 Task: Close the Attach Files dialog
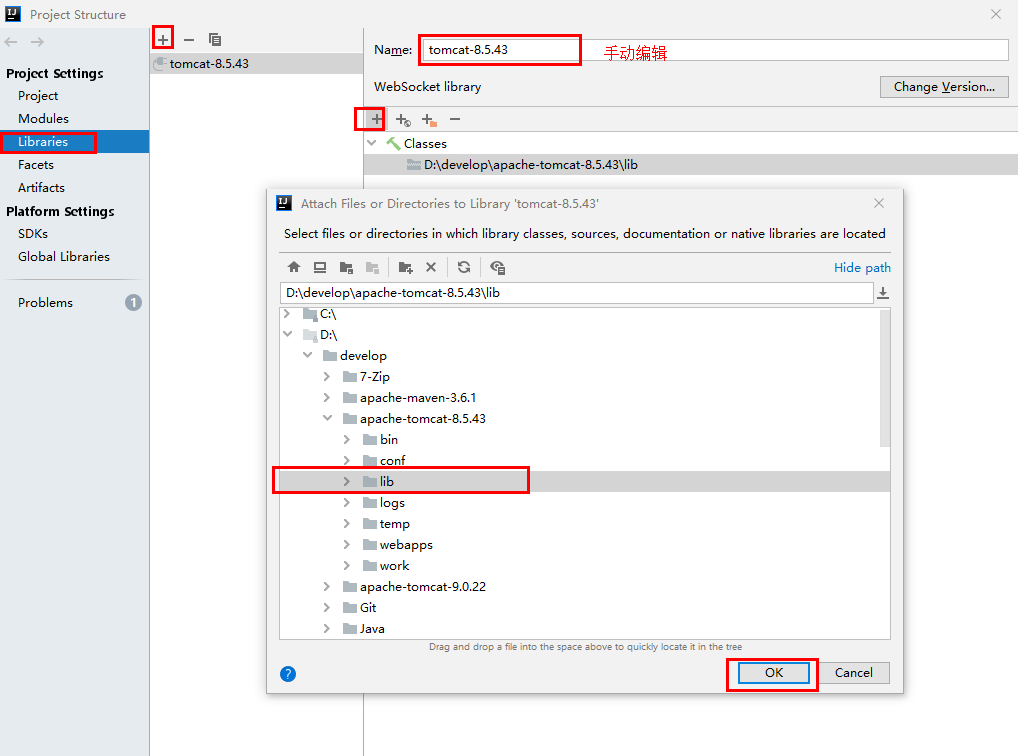(879, 203)
